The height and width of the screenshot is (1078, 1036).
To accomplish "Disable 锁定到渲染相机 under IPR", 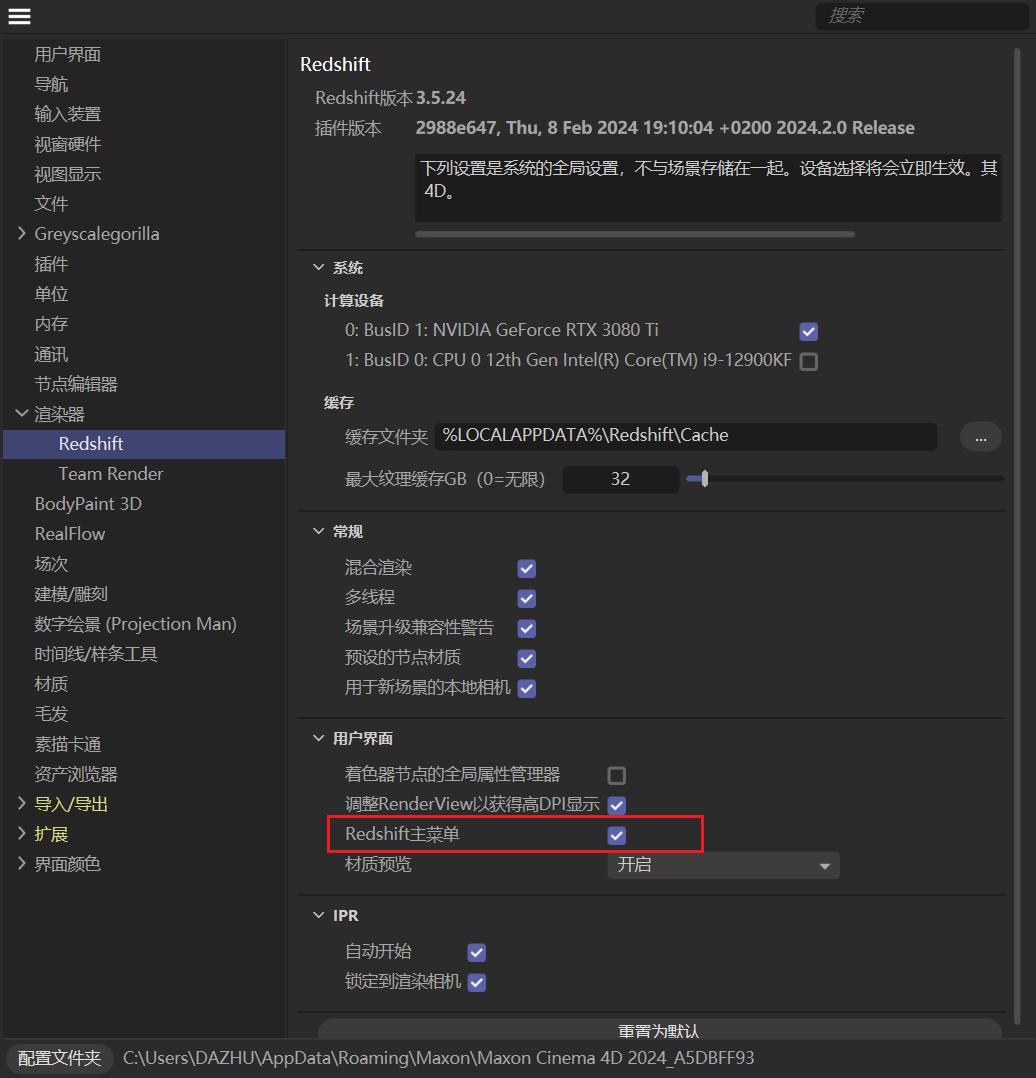I will click(x=476, y=982).
